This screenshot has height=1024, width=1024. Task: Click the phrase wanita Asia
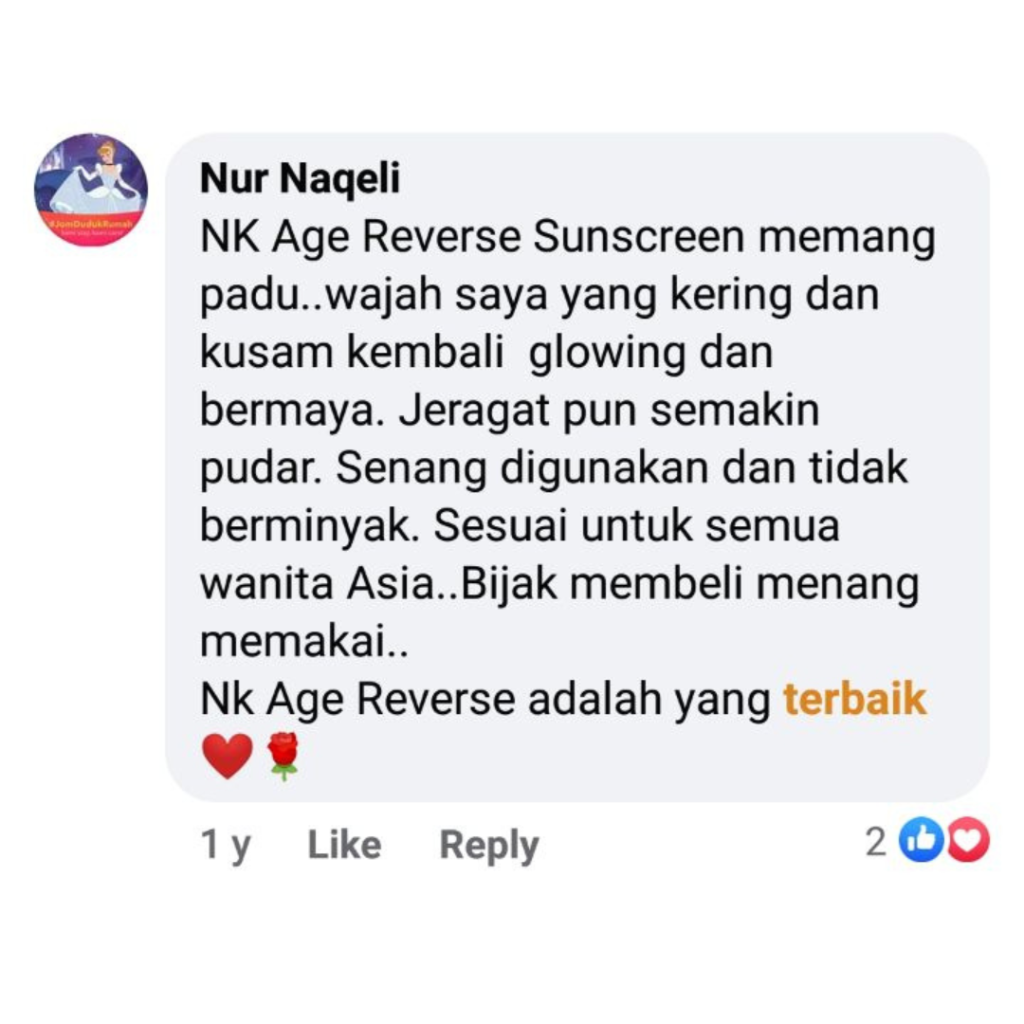[317, 583]
